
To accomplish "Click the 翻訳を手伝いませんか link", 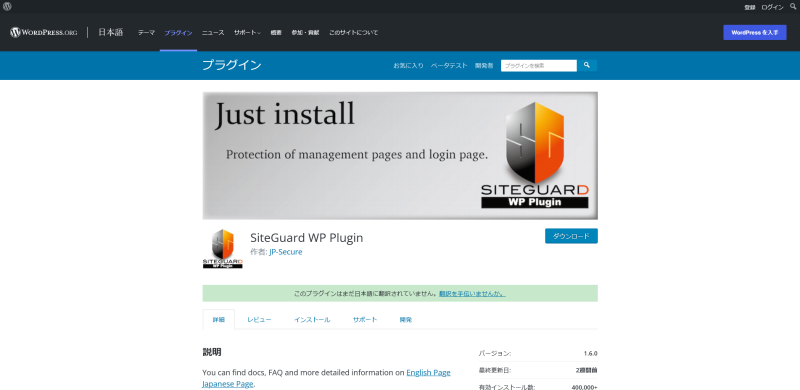I will pyautogui.click(x=472, y=294).
